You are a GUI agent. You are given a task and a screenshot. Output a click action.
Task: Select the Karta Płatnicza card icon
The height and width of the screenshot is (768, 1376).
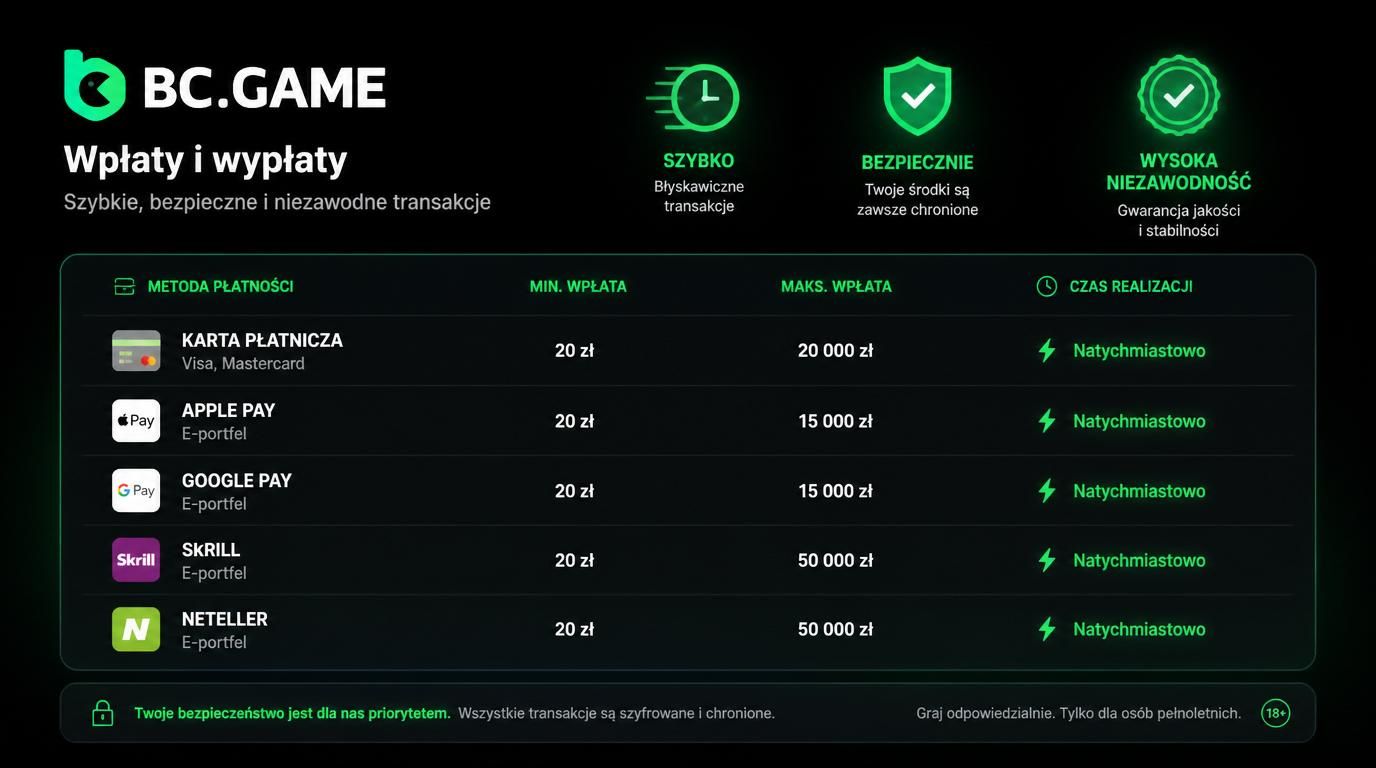(136, 351)
